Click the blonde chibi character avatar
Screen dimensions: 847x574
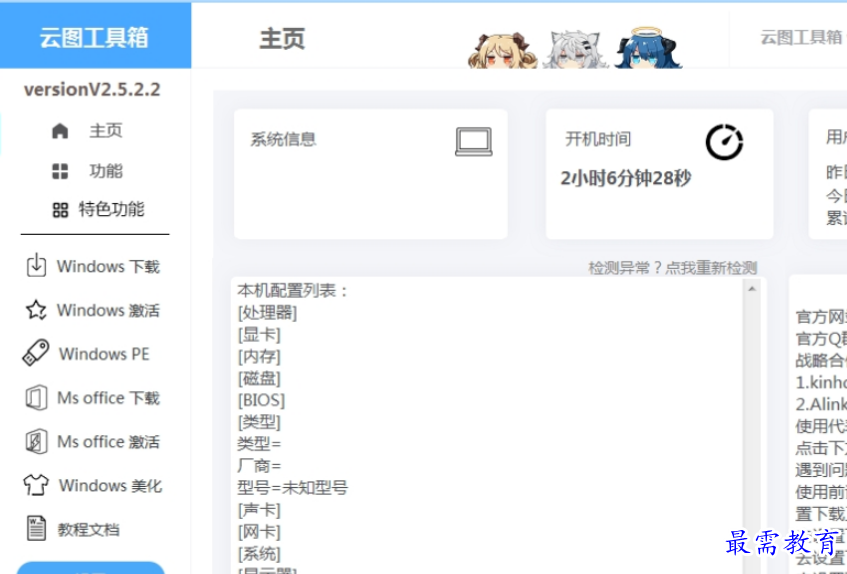tap(502, 51)
